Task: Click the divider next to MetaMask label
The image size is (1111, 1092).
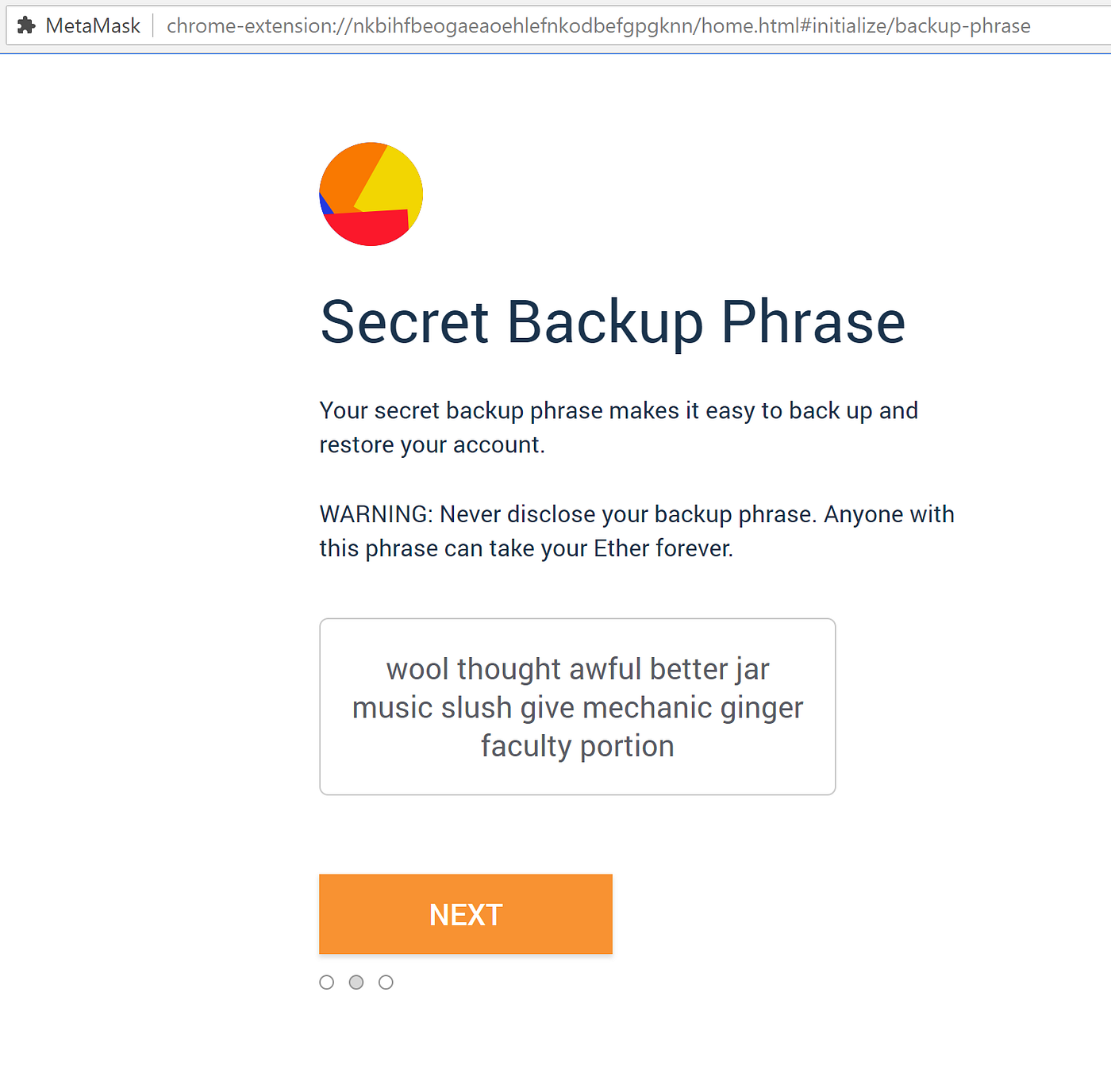Action: click(152, 25)
